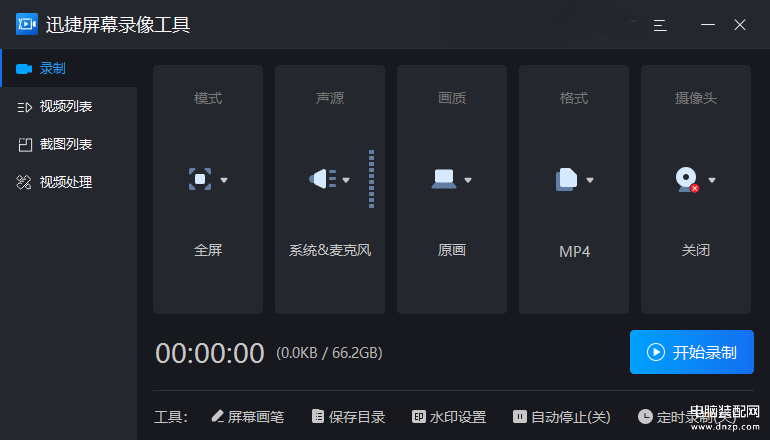Open 水印设置 watermark settings
This screenshot has height=440, width=770.
coord(449,417)
